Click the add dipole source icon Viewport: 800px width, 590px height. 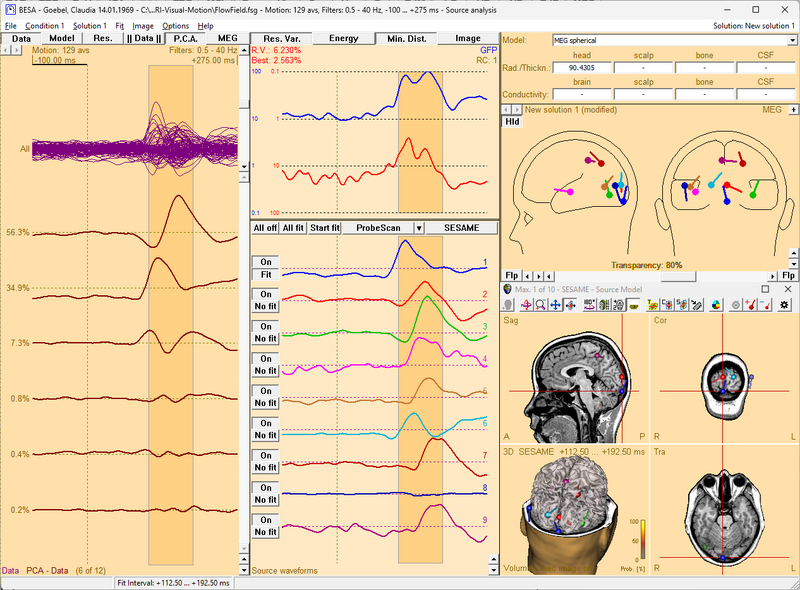point(750,304)
